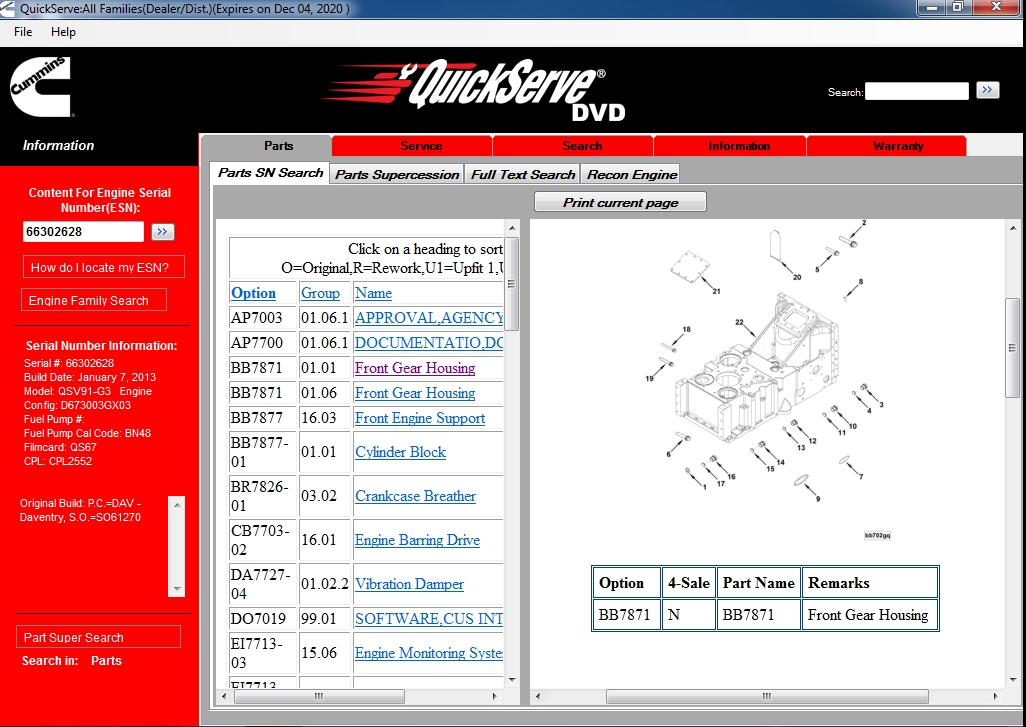1026x727 pixels.
Task: Open the Help menu
Action: pyautogui.click(x=63, y=31)
